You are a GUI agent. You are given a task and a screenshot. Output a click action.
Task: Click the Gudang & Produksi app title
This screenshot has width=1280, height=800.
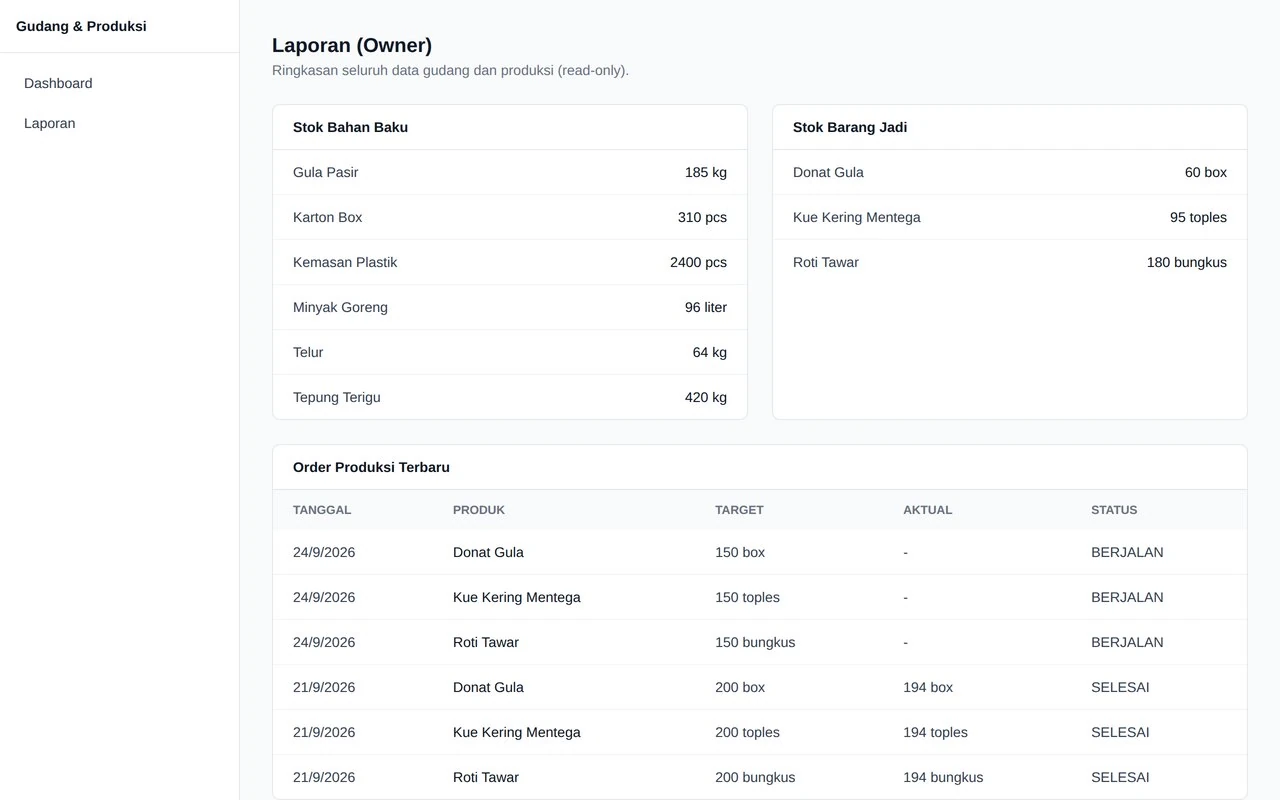(81, 26)
